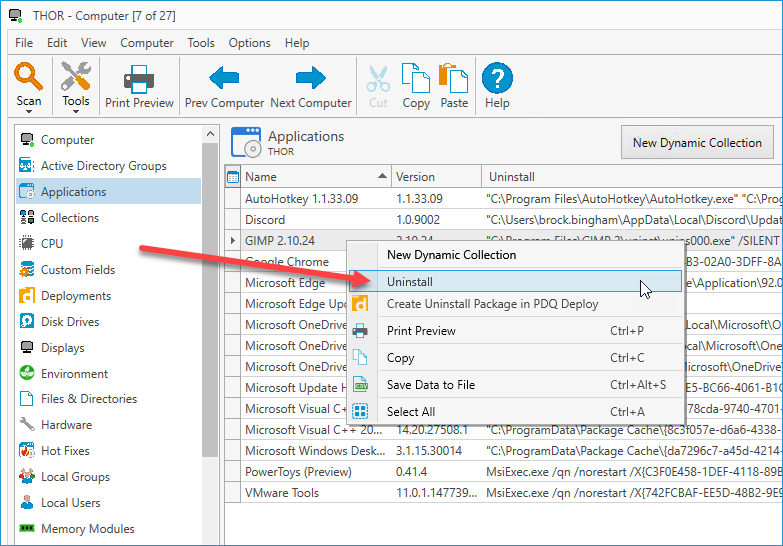Viewport: 783px width, 546px height.
Task: Expand the Scan dropdown arrow
Action: (x=28, y=111)
